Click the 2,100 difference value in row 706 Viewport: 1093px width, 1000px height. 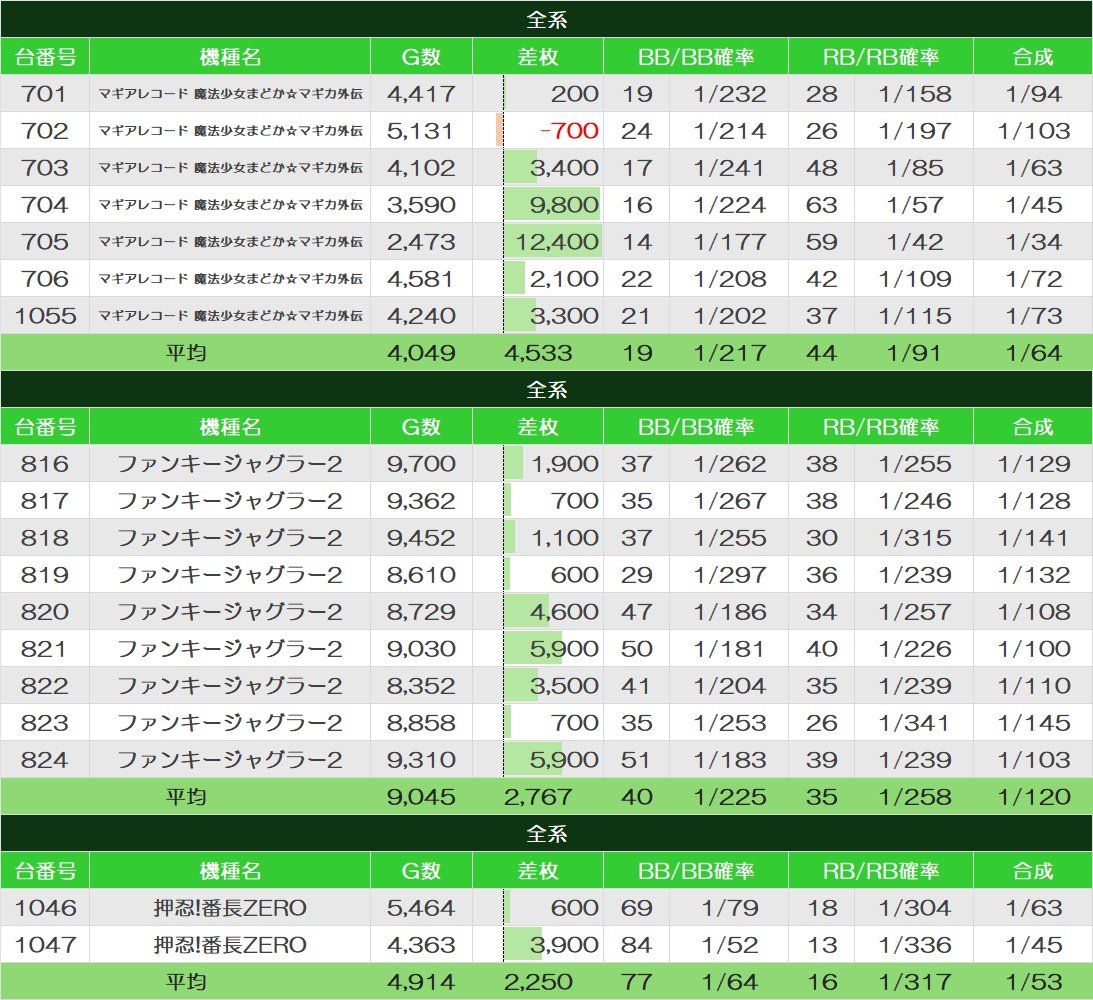564,278
